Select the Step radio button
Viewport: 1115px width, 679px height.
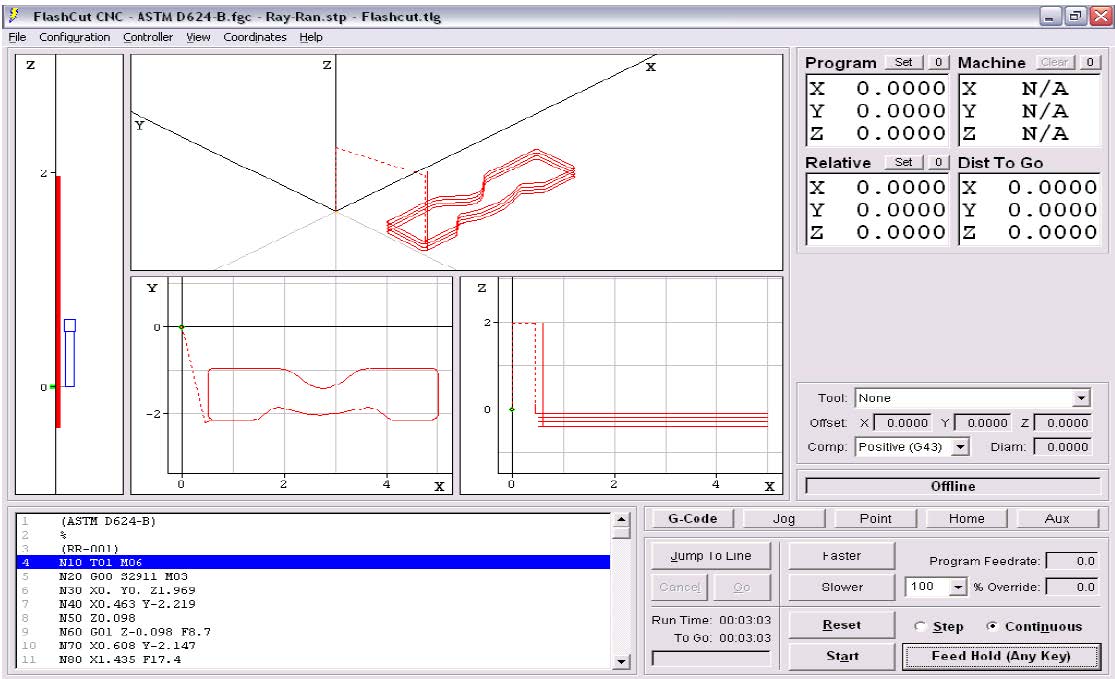pos(921,627)
